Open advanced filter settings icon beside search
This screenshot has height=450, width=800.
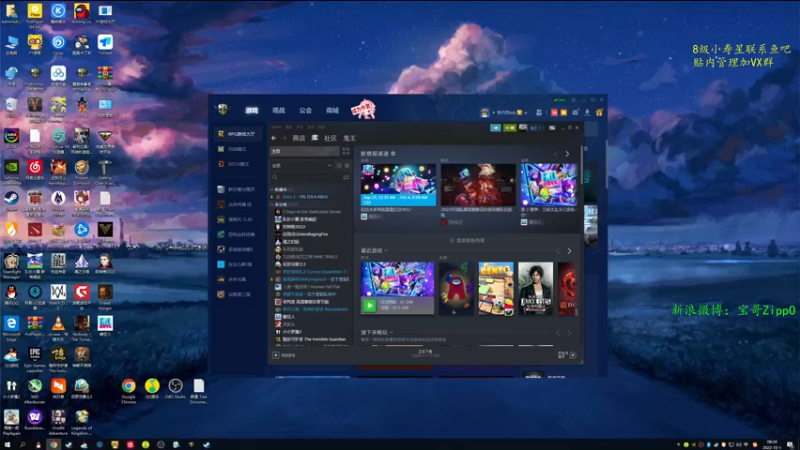pyautogui.click(x=346, y=177)
